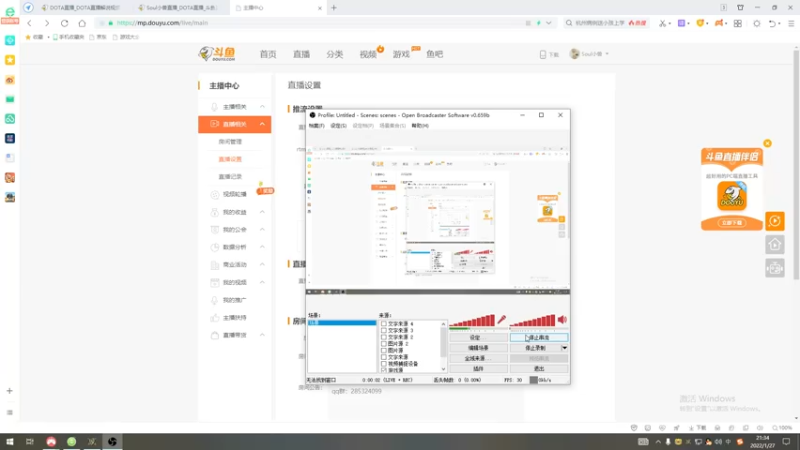Open a new browser tab with plus

(334, 8)
